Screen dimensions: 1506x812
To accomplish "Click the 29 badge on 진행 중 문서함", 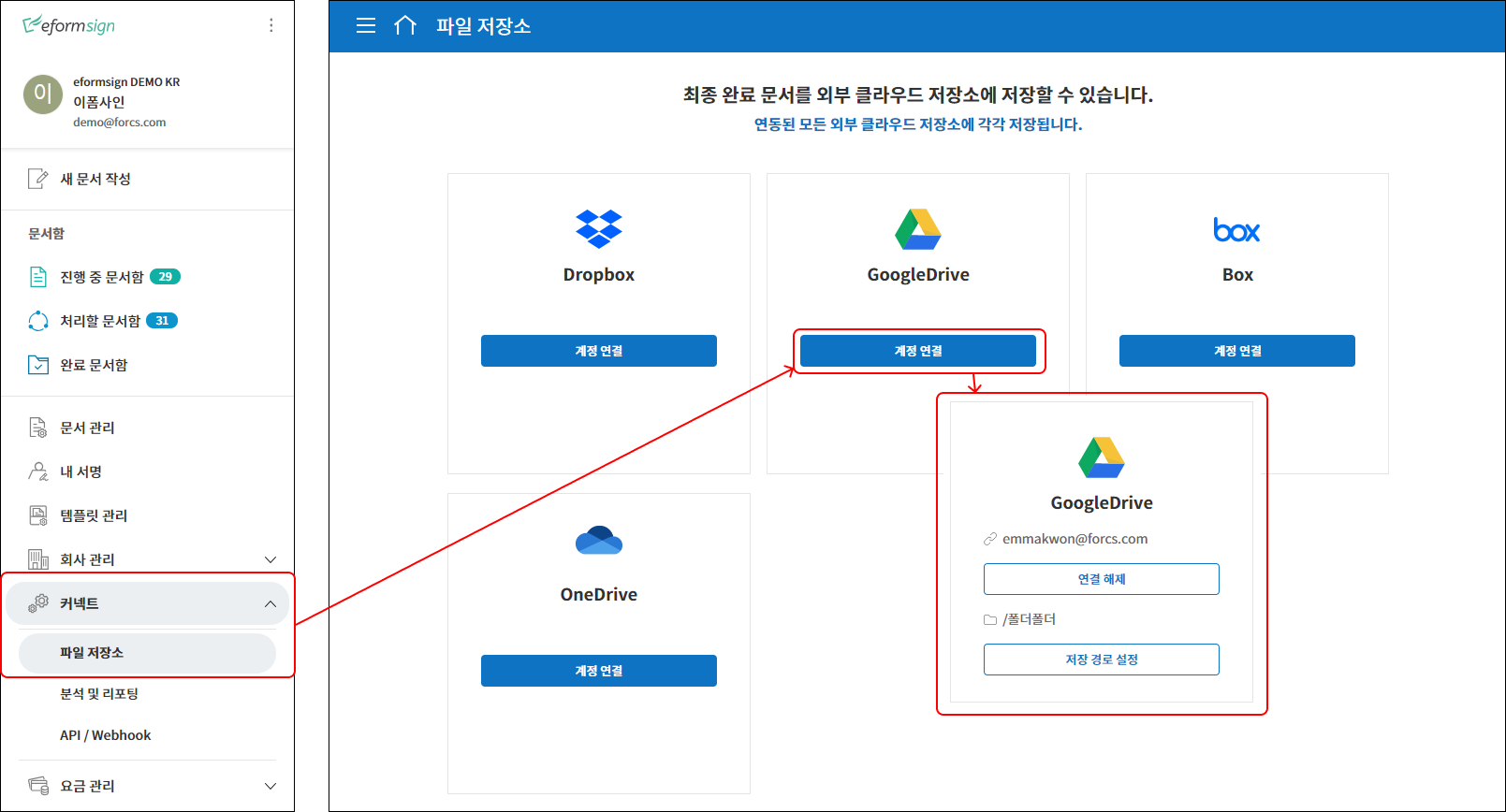I will 166,277.
